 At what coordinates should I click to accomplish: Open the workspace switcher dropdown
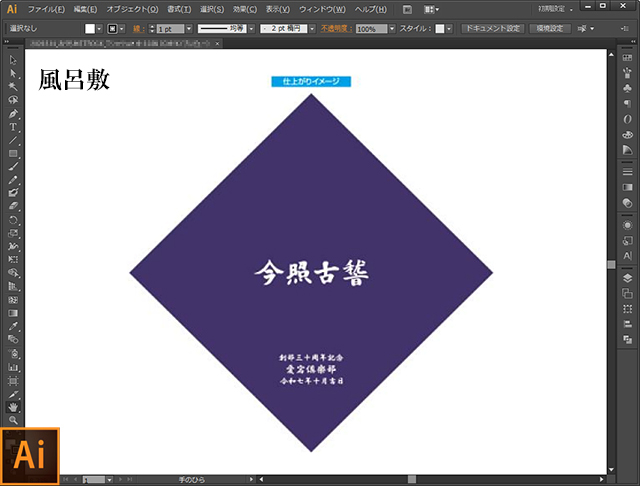(x=555, y=9)
